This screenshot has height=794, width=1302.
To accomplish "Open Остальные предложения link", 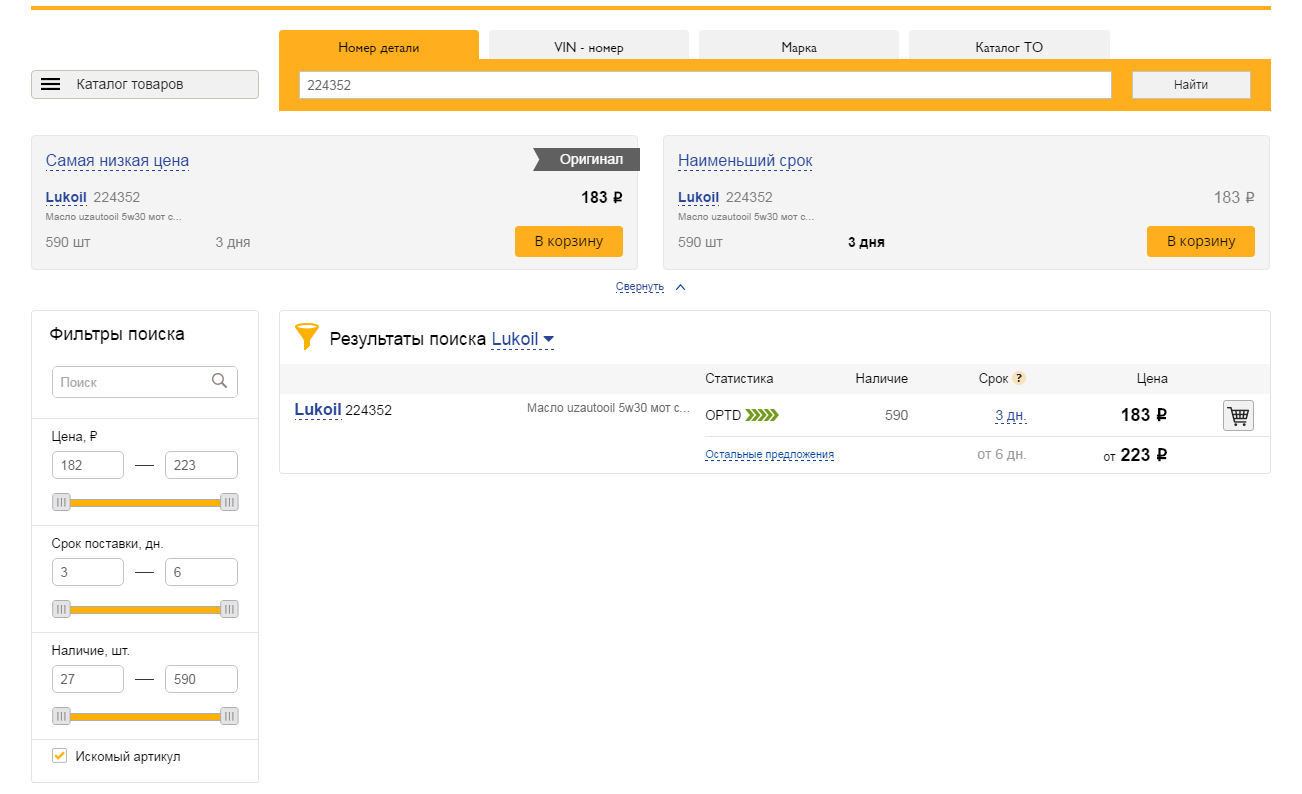I will point(769,454).
